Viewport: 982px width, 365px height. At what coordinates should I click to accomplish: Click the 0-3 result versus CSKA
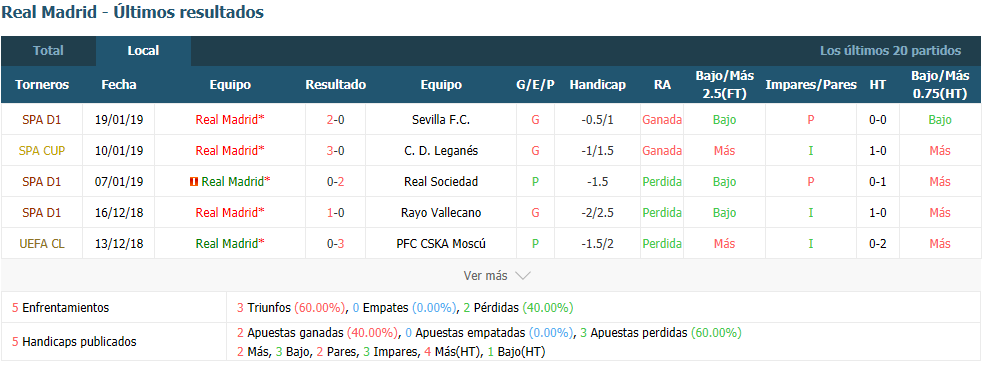[335, 244]
